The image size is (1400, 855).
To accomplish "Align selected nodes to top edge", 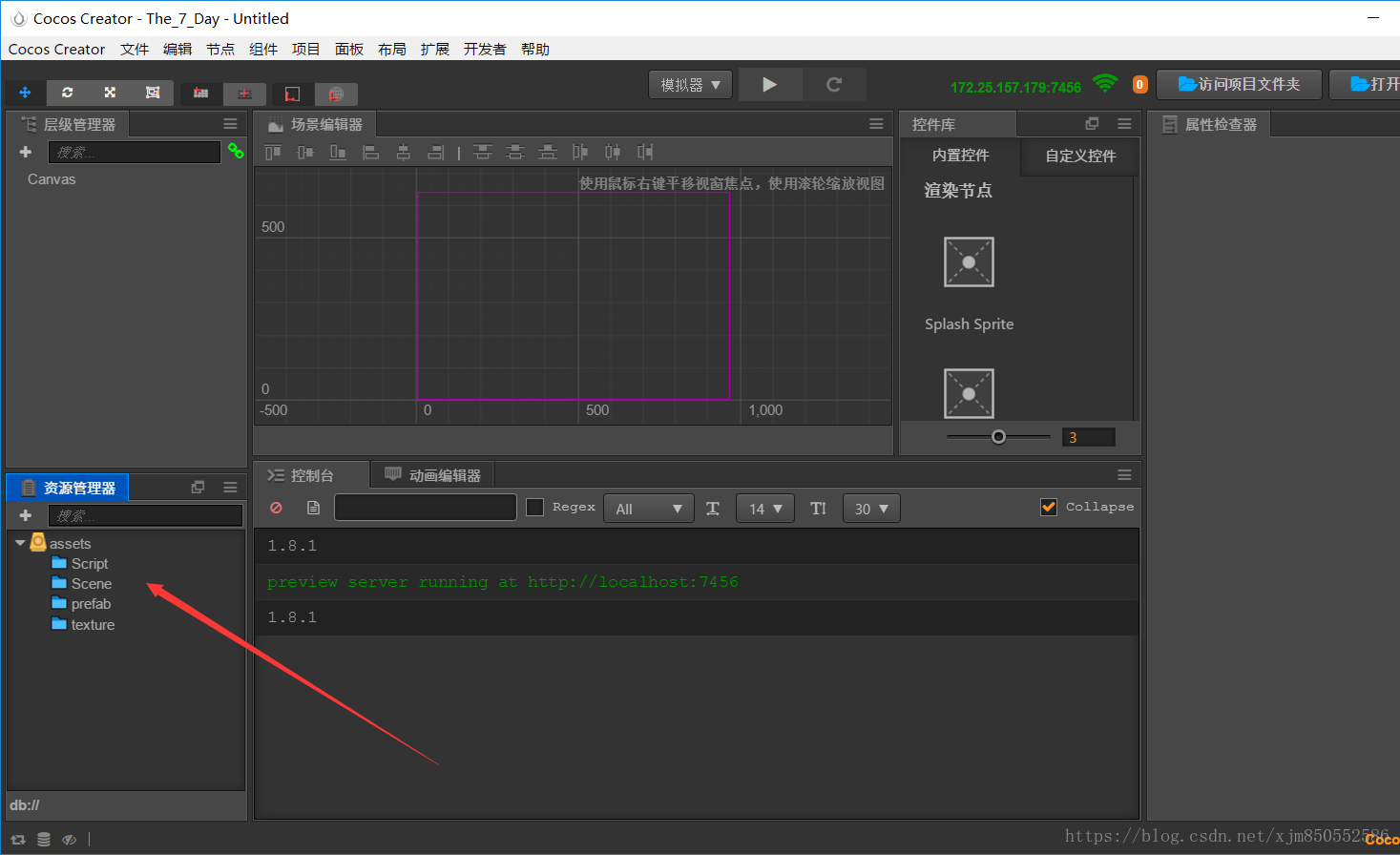I will pos(273,152).
